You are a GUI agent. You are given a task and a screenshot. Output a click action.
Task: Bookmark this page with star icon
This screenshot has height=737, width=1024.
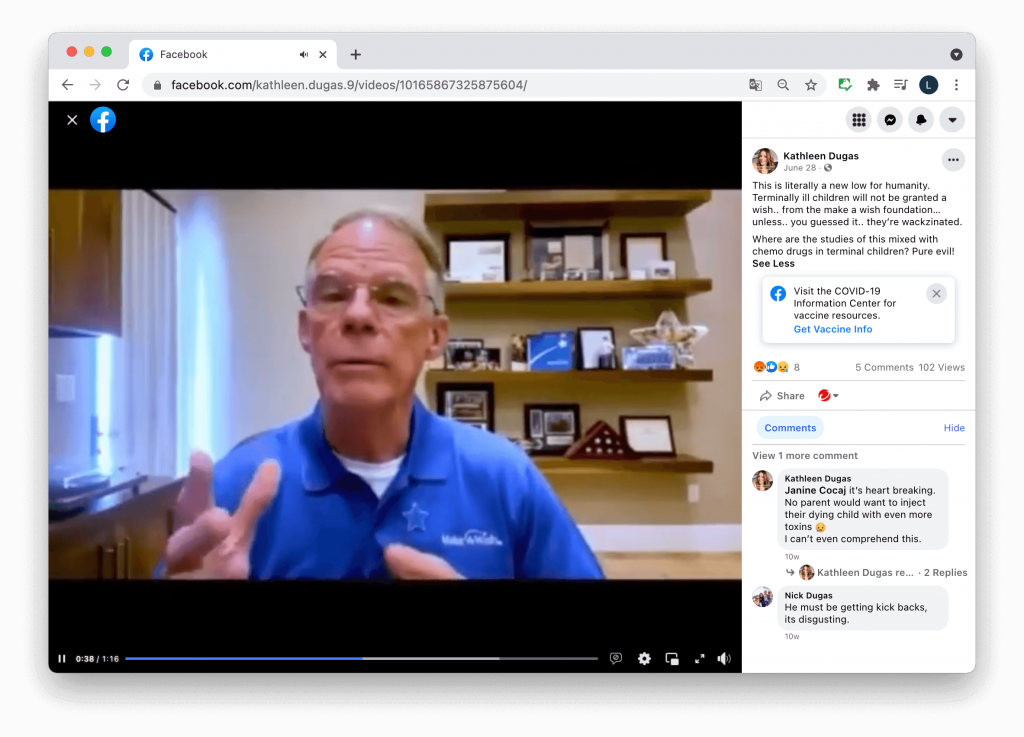coord(811,85)
